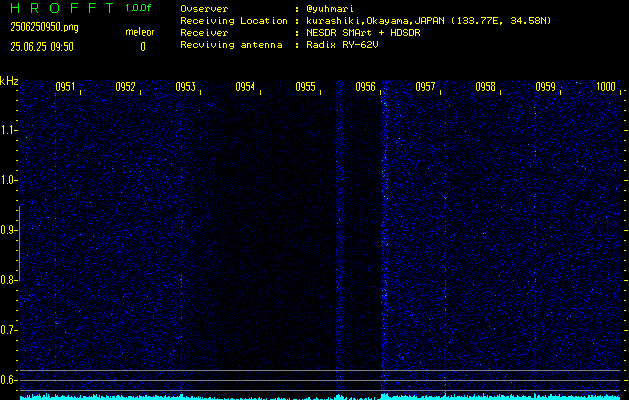
Task: Click the Receiver label
Action: 204,33
